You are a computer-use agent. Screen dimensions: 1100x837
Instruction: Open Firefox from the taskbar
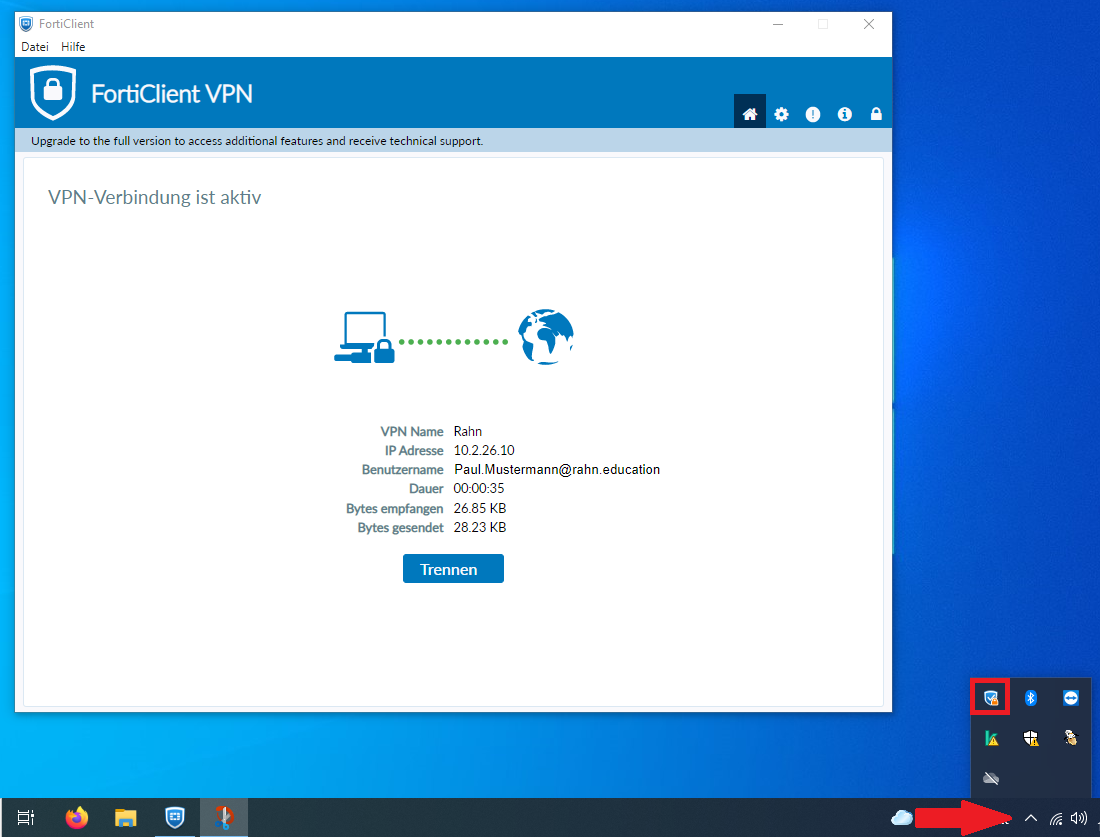coord(76,817)
